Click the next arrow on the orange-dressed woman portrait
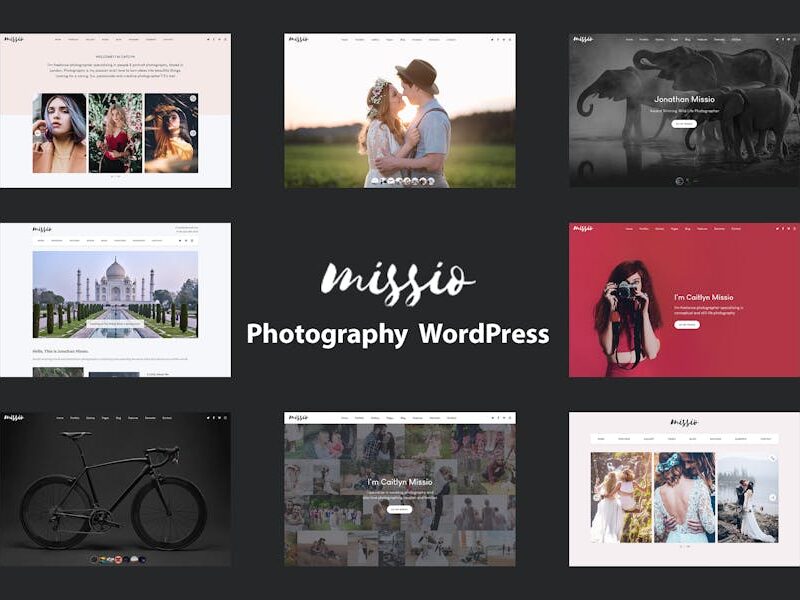The width and height of the screenshot is (800, 600). coord(193,133)
